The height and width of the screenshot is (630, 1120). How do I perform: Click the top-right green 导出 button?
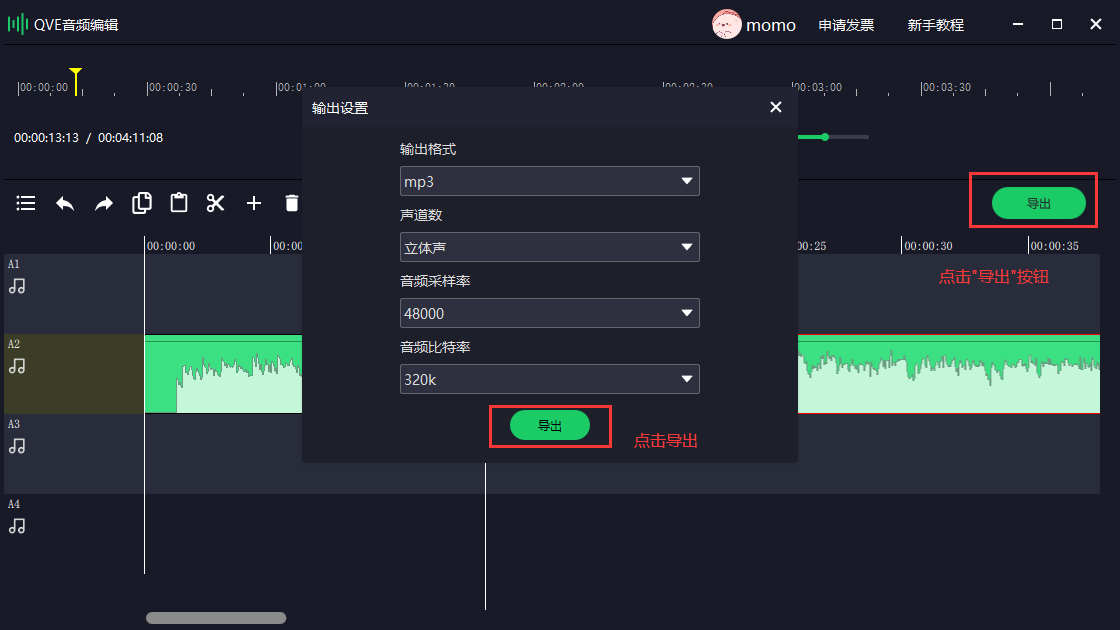[1038, 203]
